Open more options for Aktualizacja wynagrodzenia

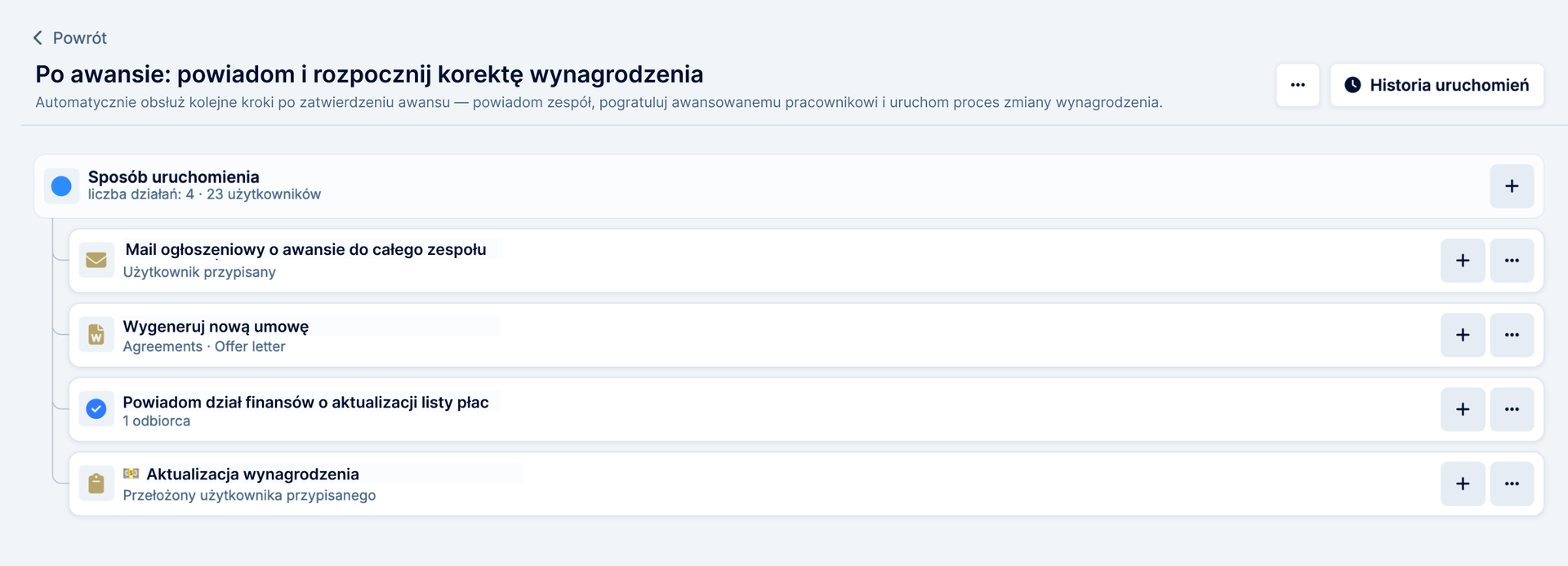tap(1512, 484)
